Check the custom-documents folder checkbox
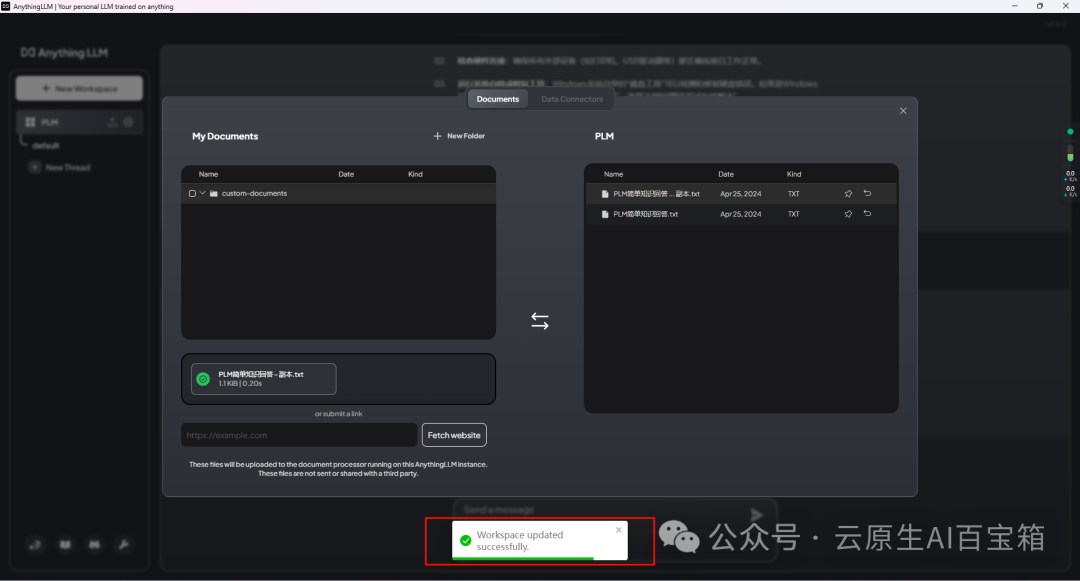Screen dimensions: 1080x581 192,193
